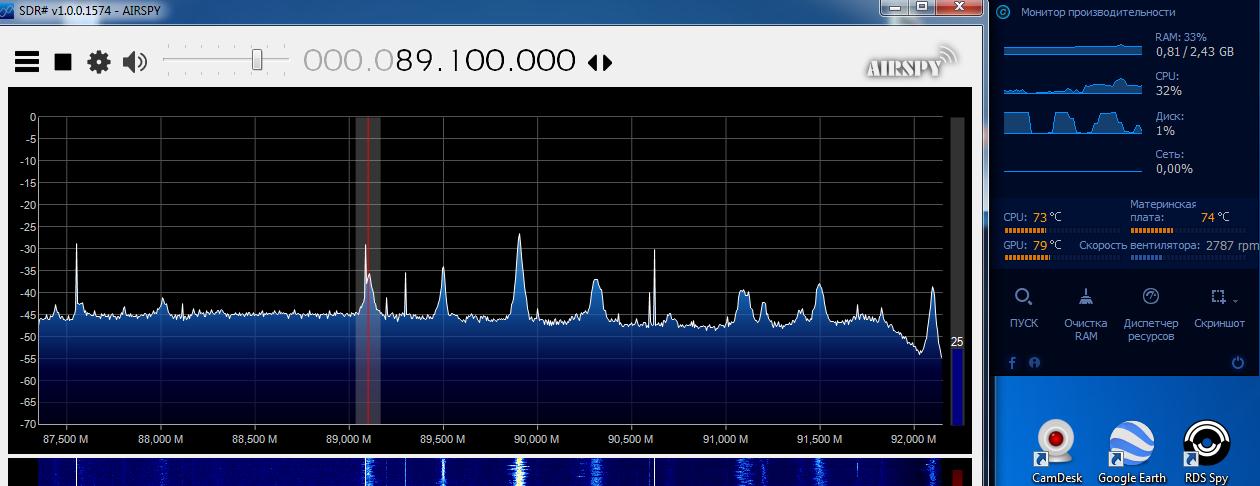
Task: Click the spectrum zoom bar on the right edge
Action: coord(957,270)
